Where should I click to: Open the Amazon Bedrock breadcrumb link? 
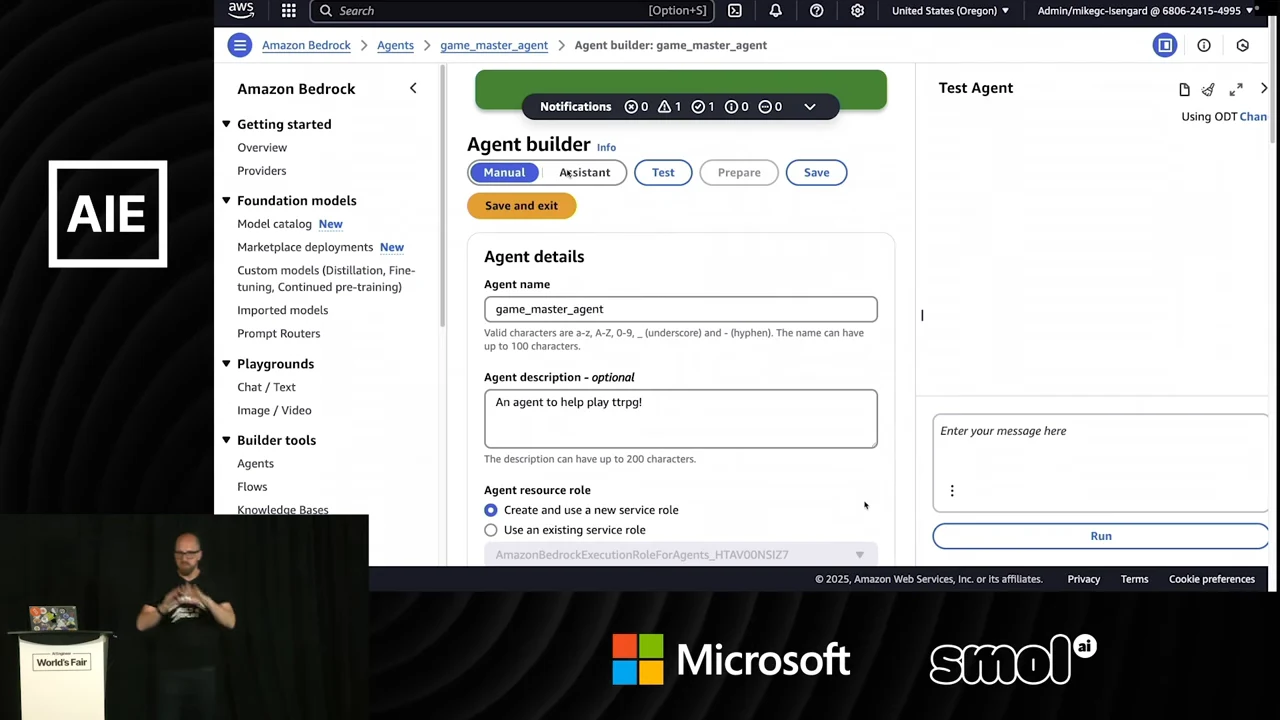[x=306, y=45]
